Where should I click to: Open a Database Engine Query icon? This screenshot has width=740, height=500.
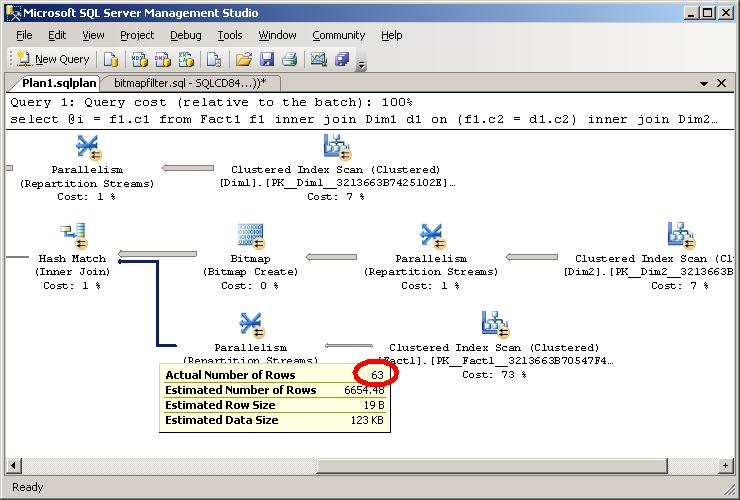click(111, 59)
